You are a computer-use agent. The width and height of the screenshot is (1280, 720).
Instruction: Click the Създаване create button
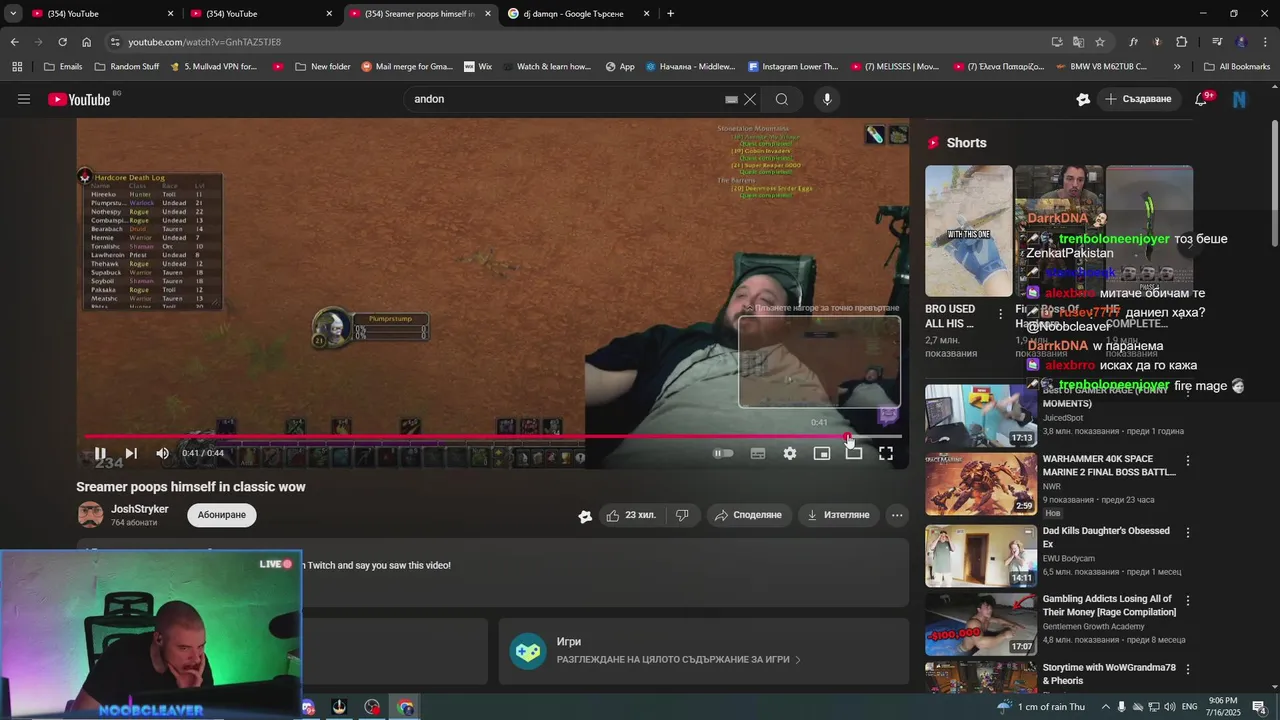[x=1138, y=99]
